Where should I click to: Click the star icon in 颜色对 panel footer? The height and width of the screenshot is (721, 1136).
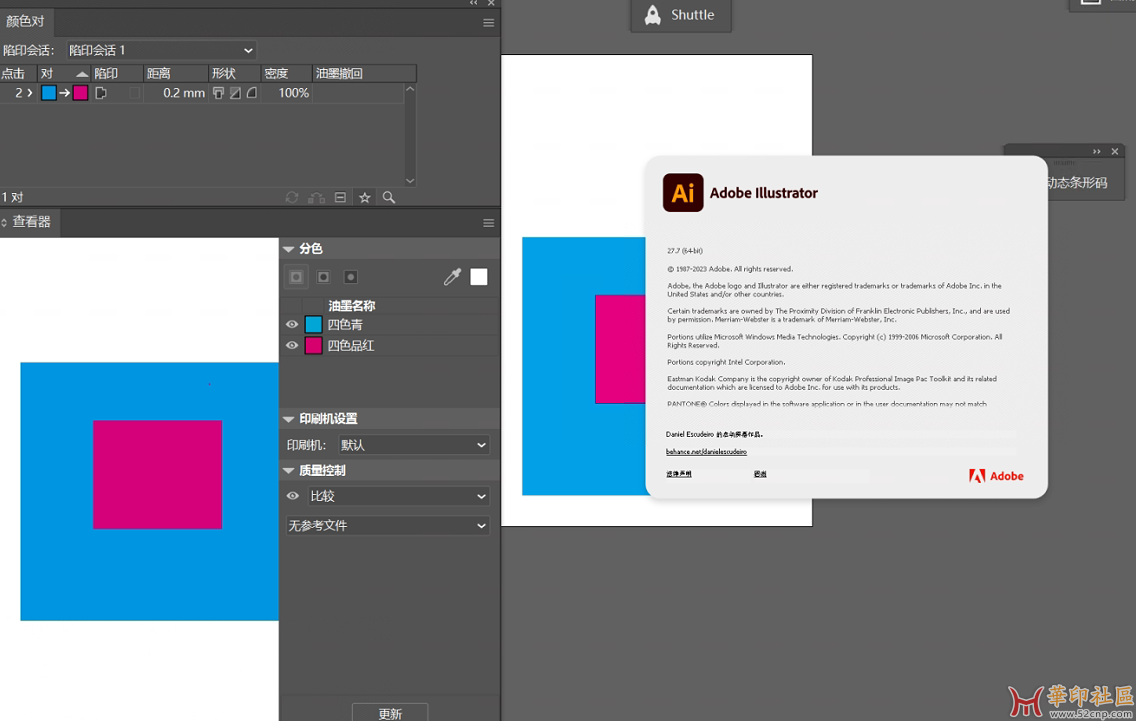pos(365,198)
